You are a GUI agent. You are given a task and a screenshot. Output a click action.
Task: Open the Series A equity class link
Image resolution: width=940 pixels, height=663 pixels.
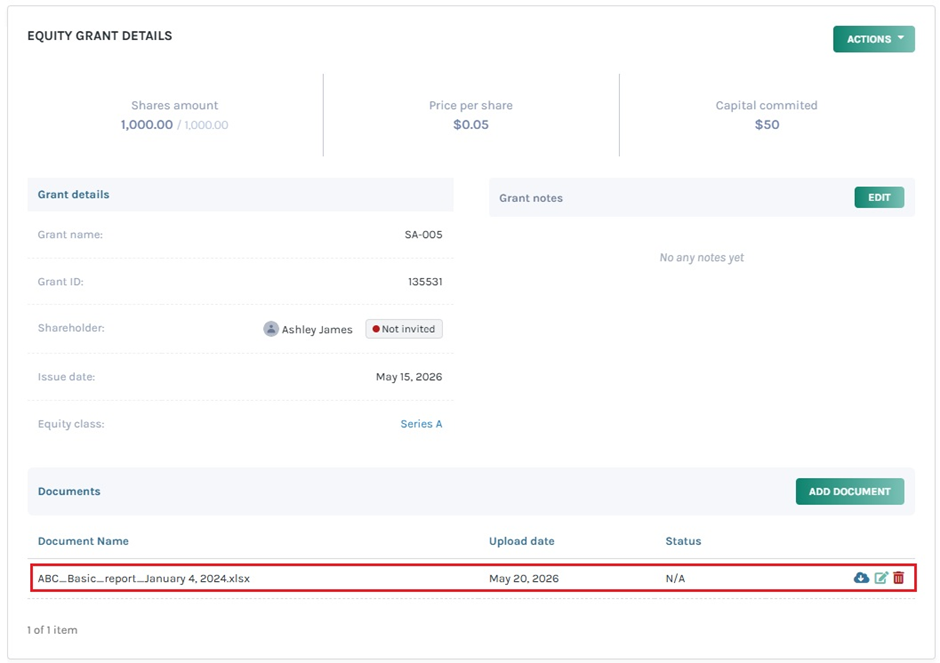tap(421, 424)
